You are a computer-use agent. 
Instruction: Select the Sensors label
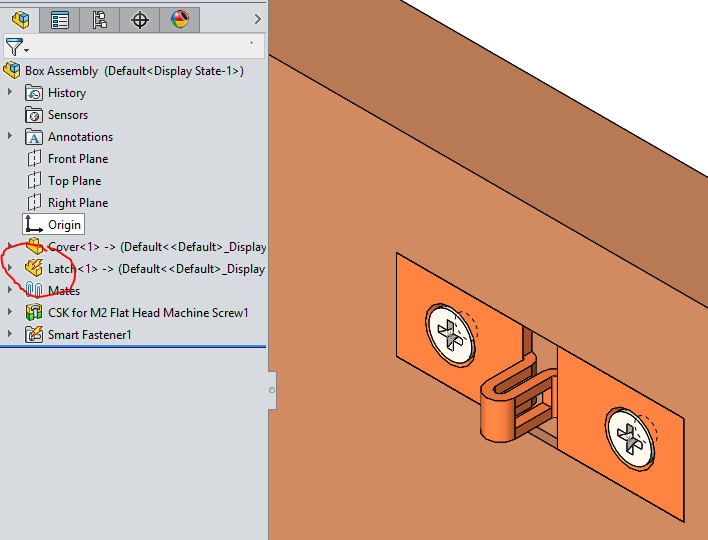pyautogui.click(x=68, y=115)
